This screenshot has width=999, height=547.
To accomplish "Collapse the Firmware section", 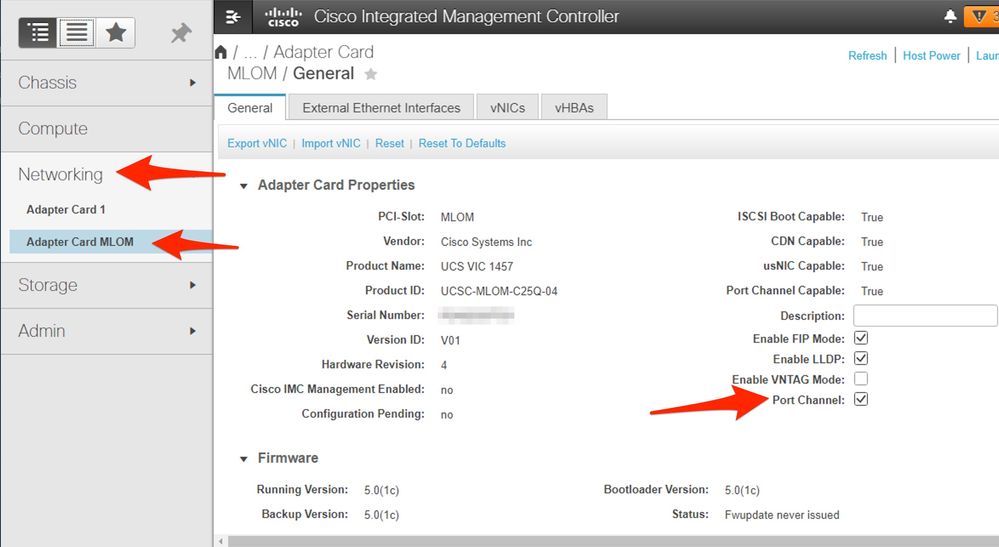I will tap(243, 459).
